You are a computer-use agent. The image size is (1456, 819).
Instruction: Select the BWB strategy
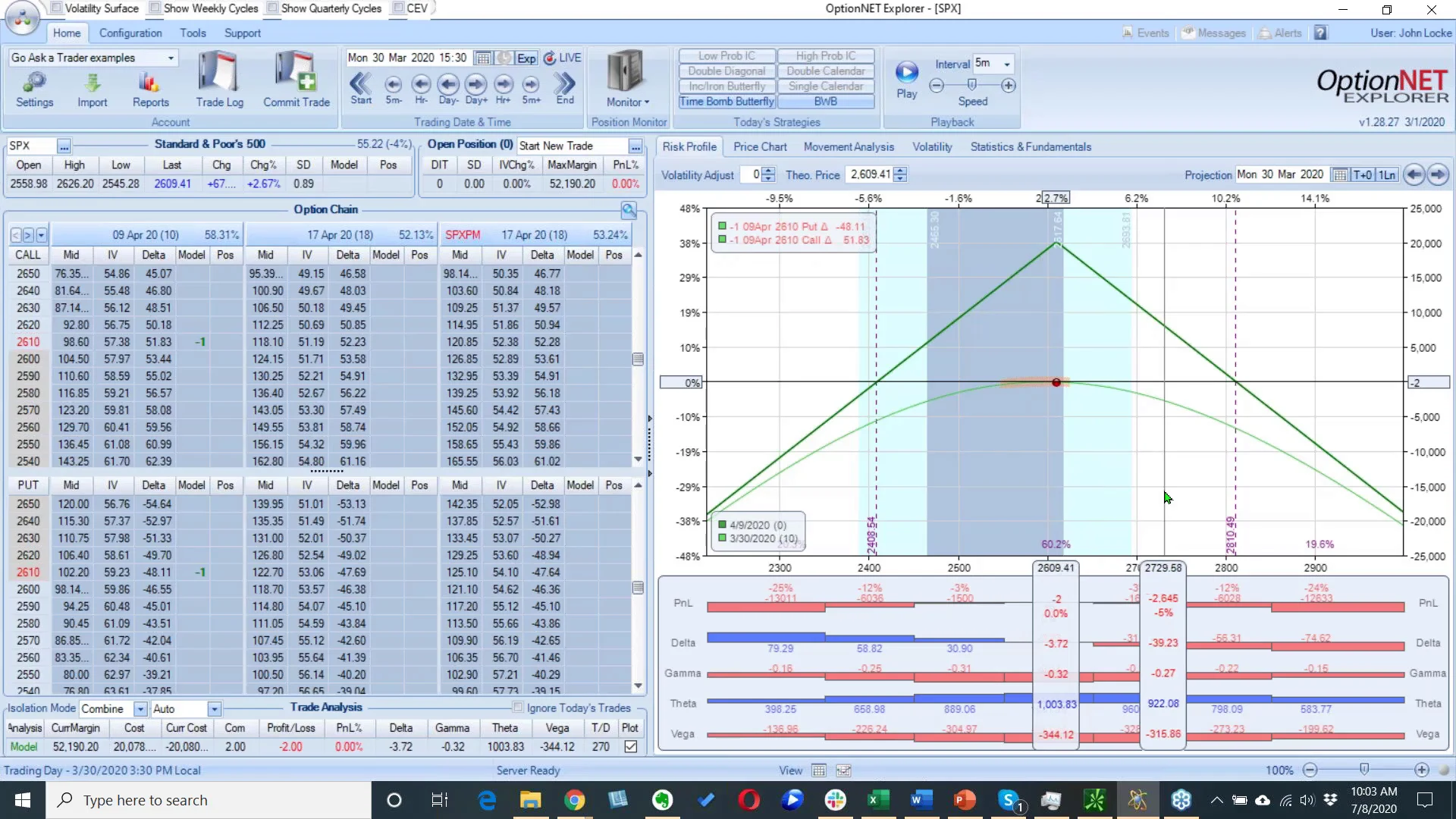(826, 102)
